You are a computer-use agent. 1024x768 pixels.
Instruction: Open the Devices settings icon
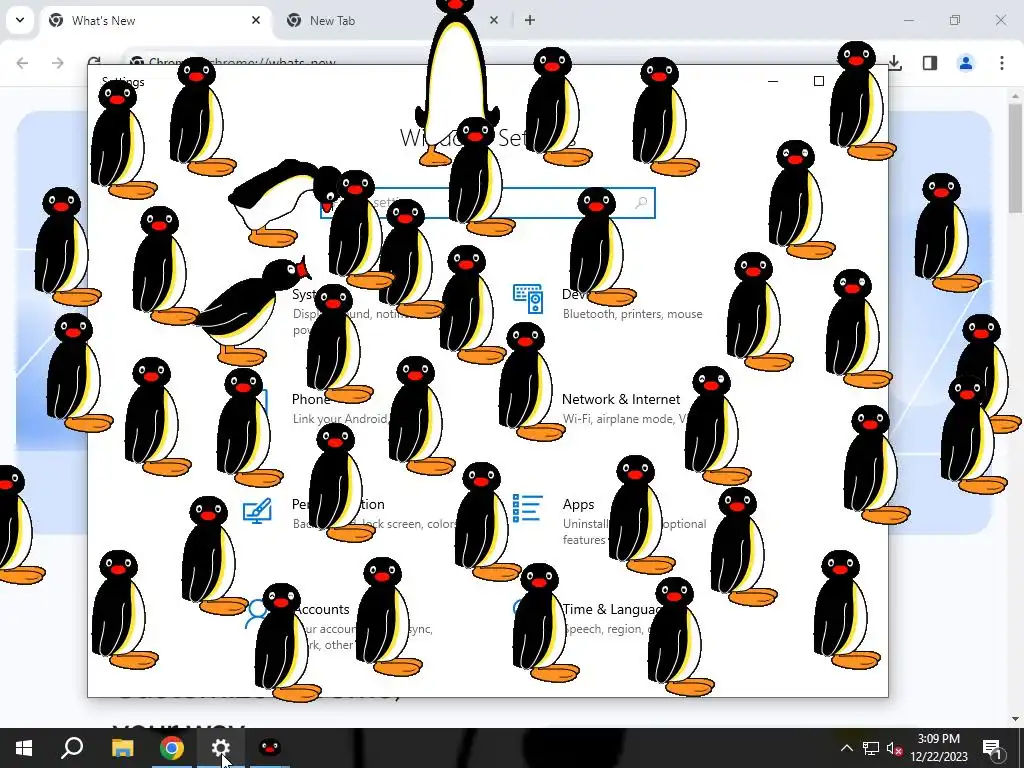pos(528,298)
